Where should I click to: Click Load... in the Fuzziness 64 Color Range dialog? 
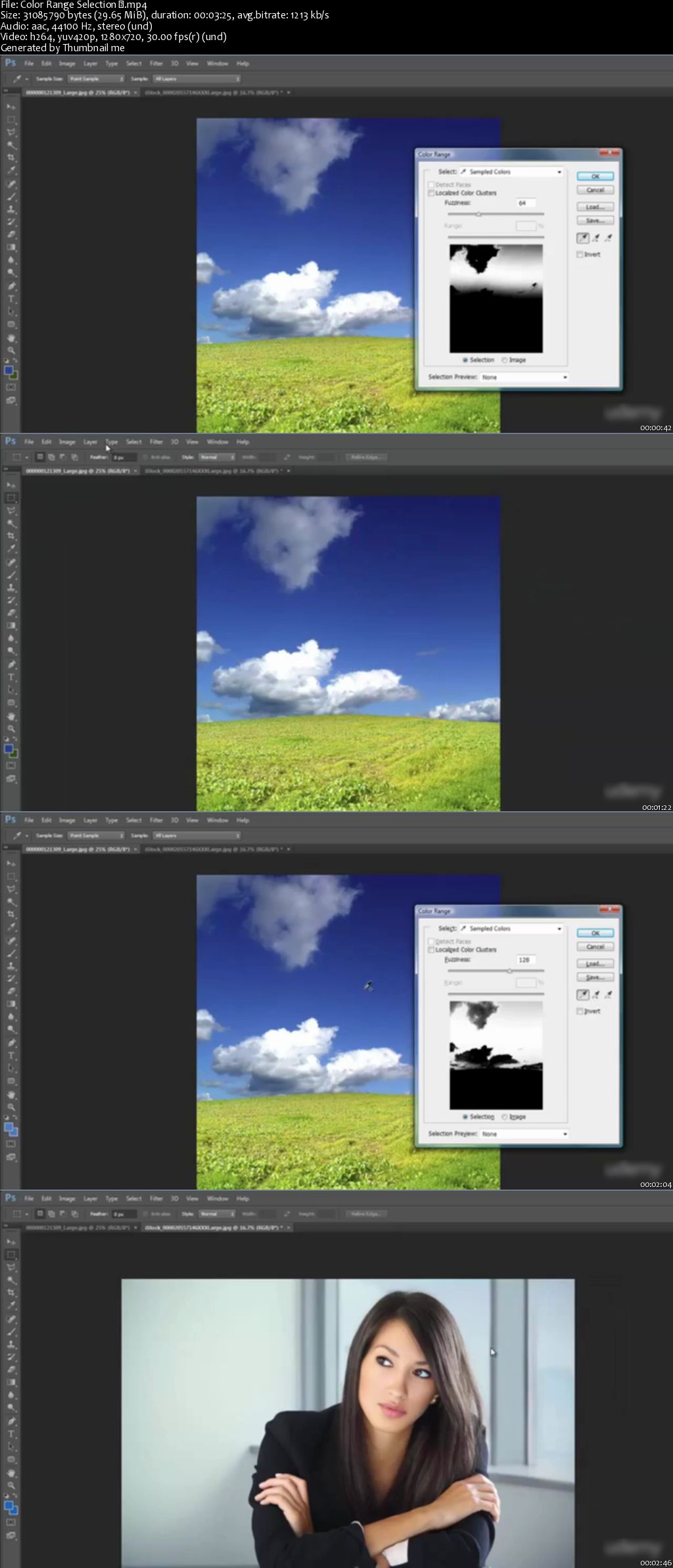click(595, 207)
